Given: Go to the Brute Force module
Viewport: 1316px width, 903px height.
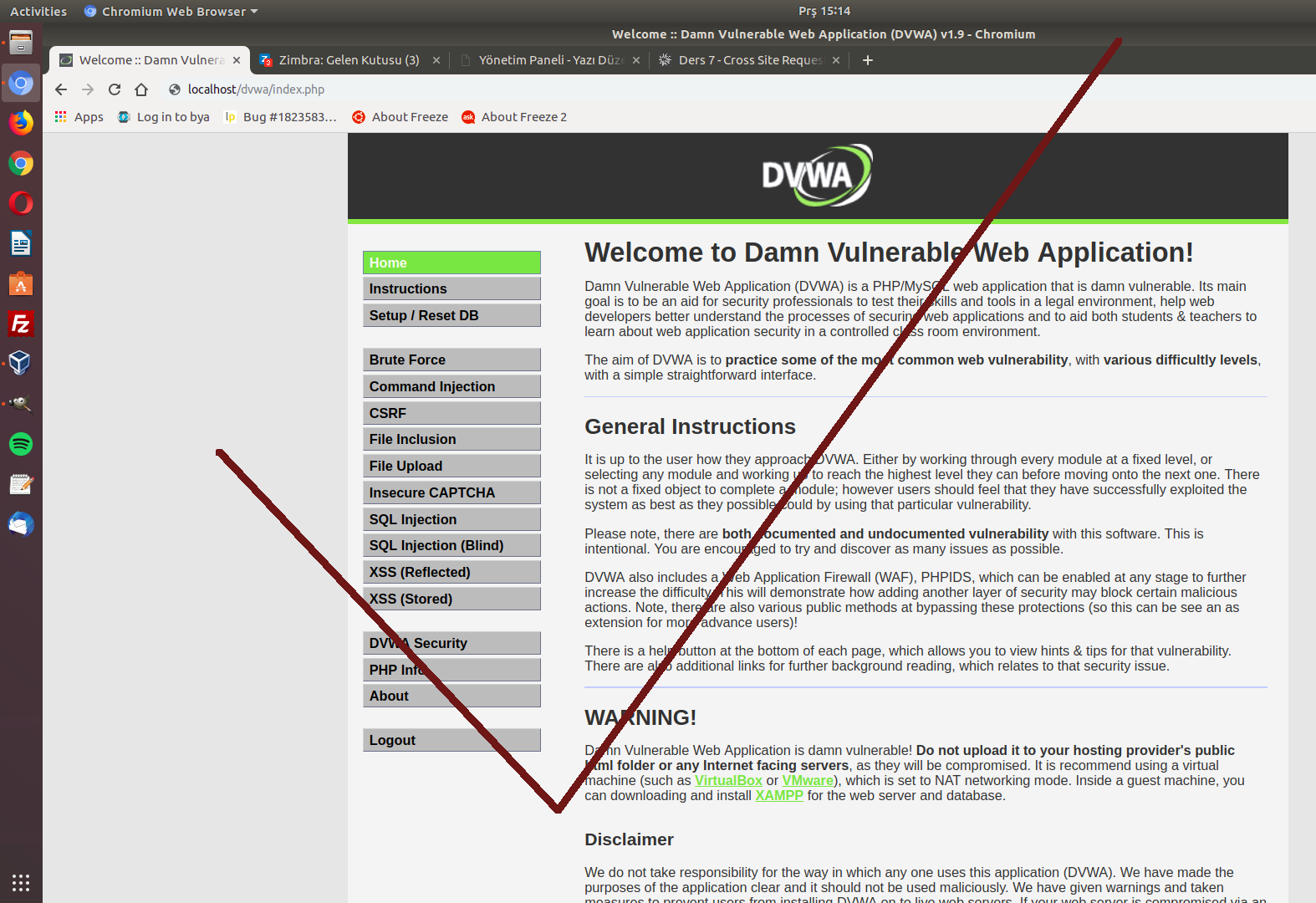Looking at the screenshot, I should click(x=451, y=360).
